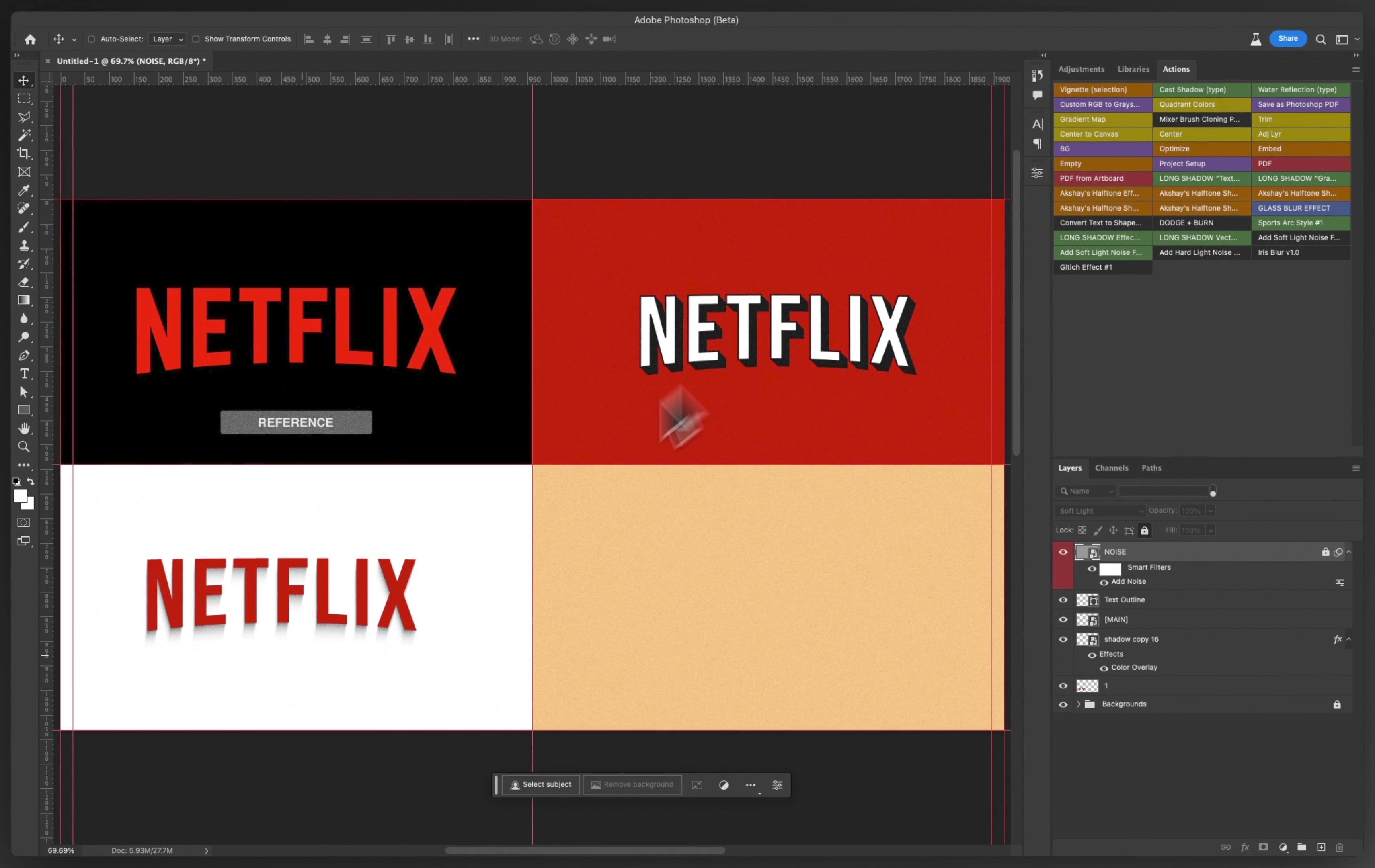Select the Zoom tool
Image resolution: width=1375 pixels, height=868 pixels.
24,447
